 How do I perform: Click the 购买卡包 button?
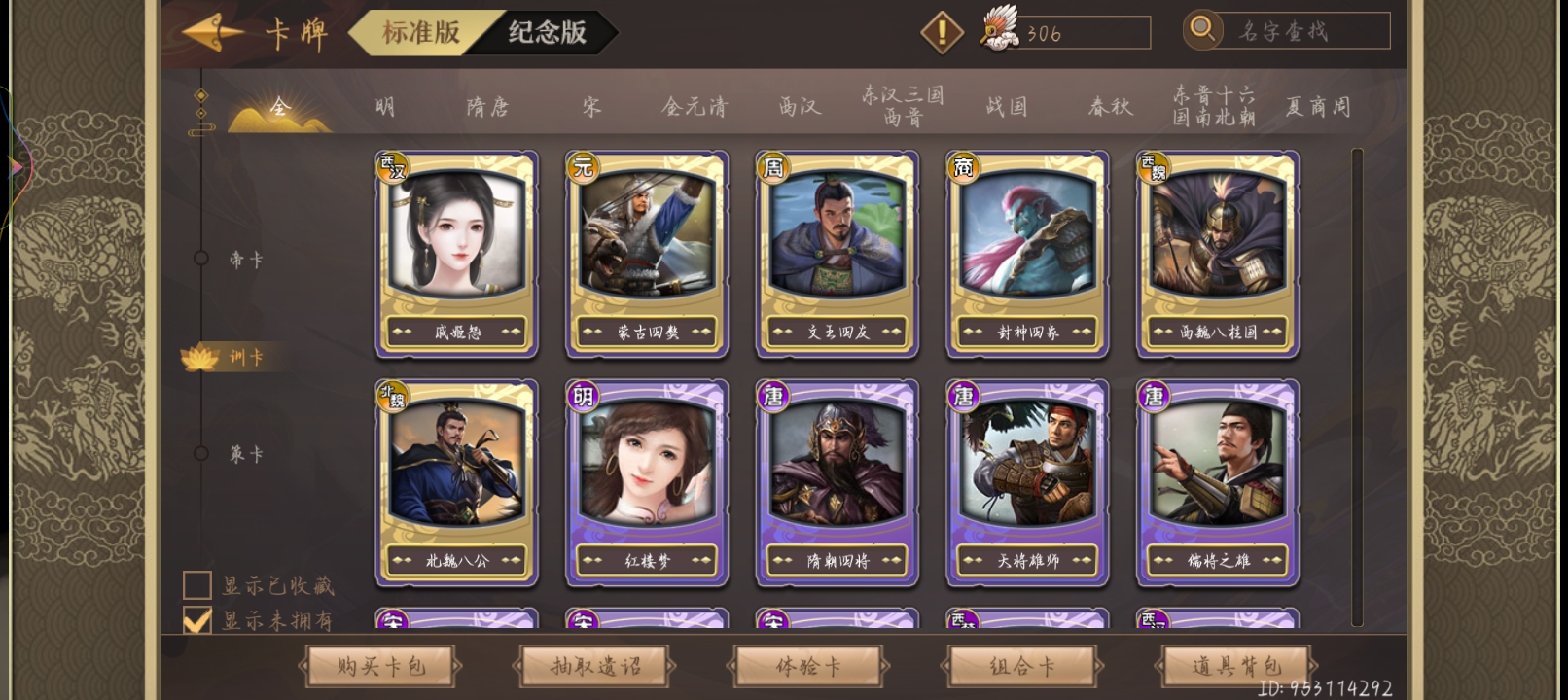click(380, 667)
